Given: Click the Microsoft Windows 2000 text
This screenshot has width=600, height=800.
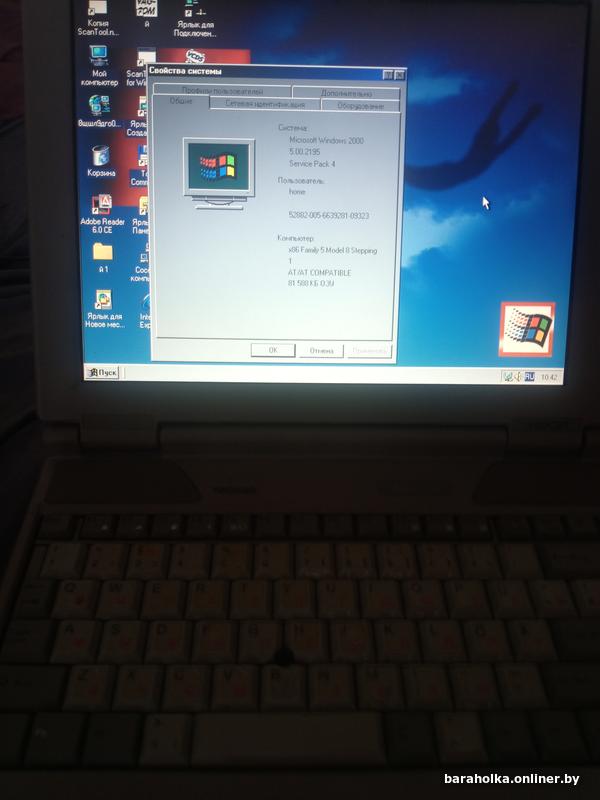Looking at the screenshot, I should click(327, 140).
